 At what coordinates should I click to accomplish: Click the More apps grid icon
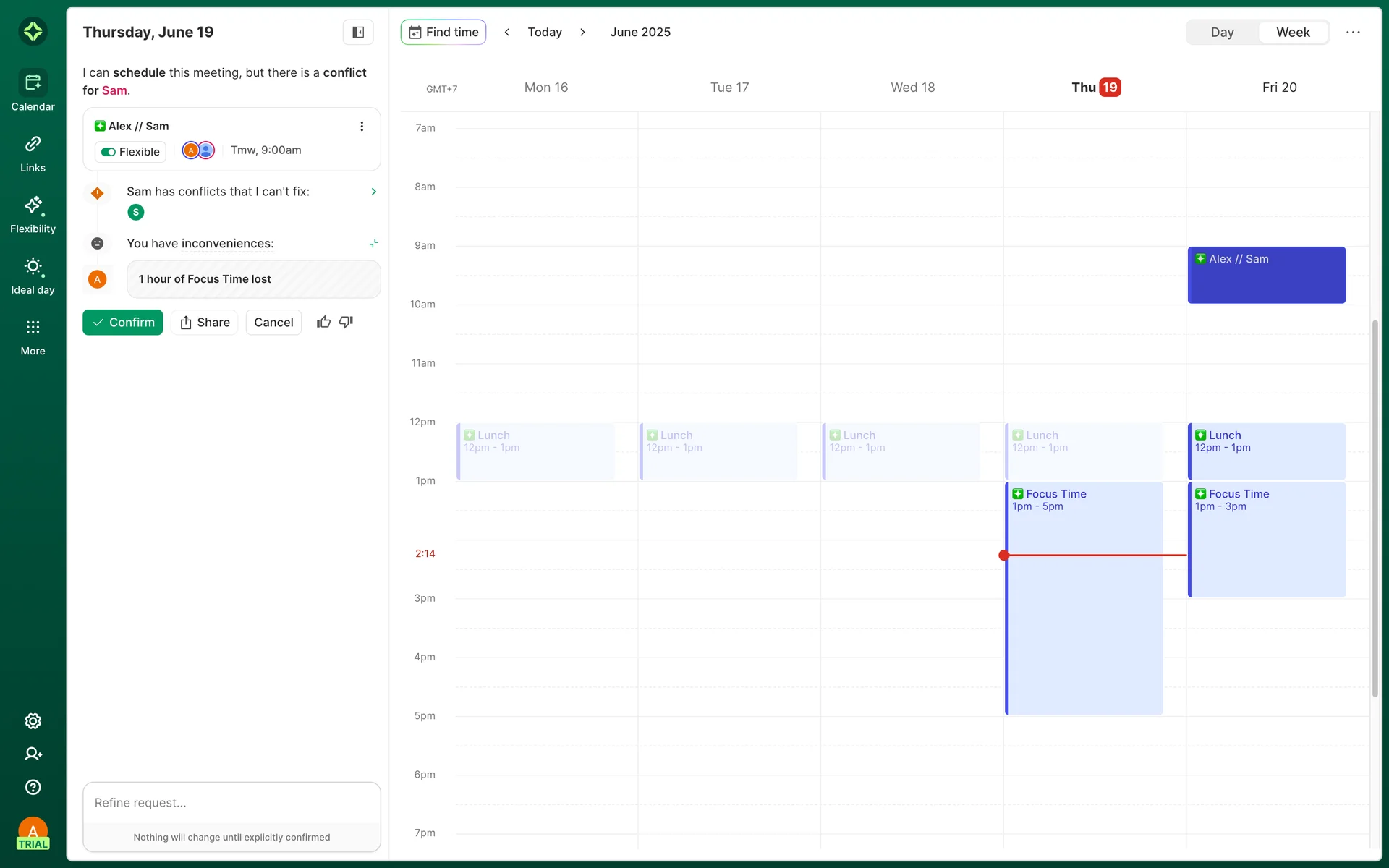pos(33,328)
